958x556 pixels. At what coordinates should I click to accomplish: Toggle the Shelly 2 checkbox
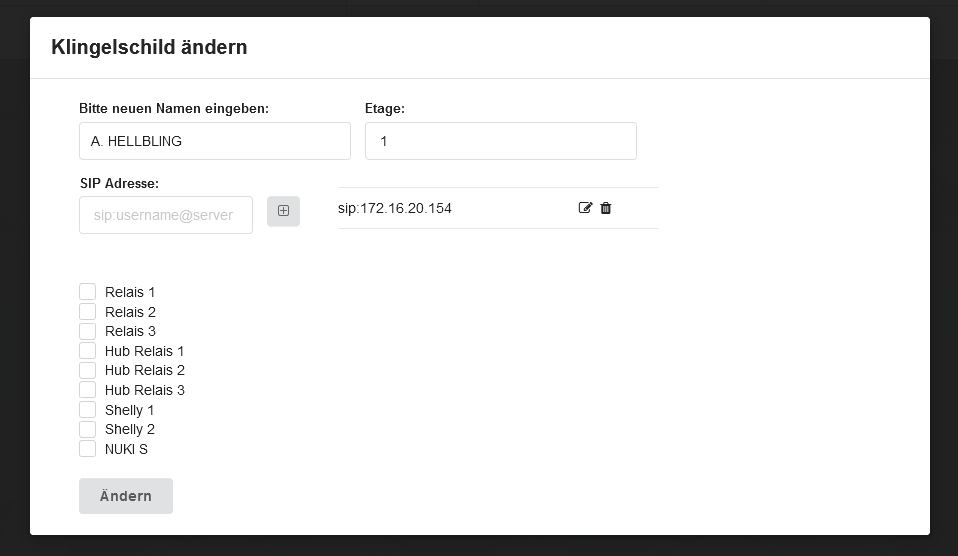[87, 429]
